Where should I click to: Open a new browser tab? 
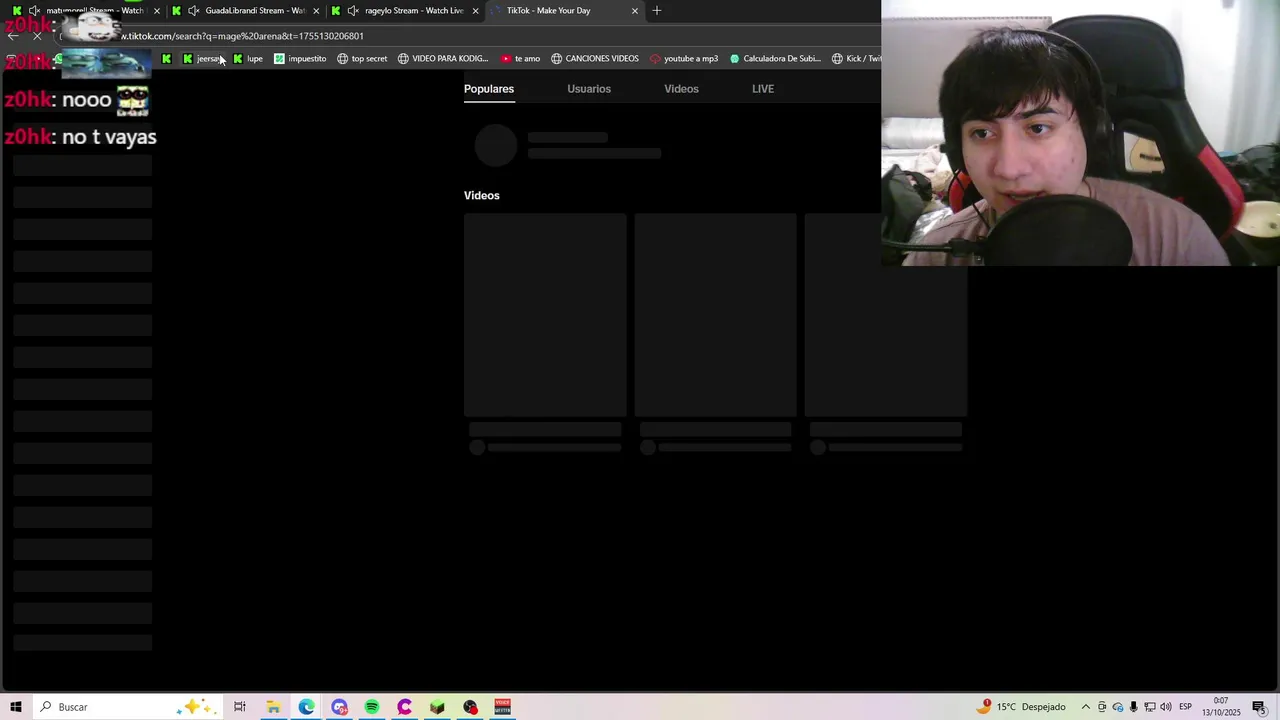[656, 11]
